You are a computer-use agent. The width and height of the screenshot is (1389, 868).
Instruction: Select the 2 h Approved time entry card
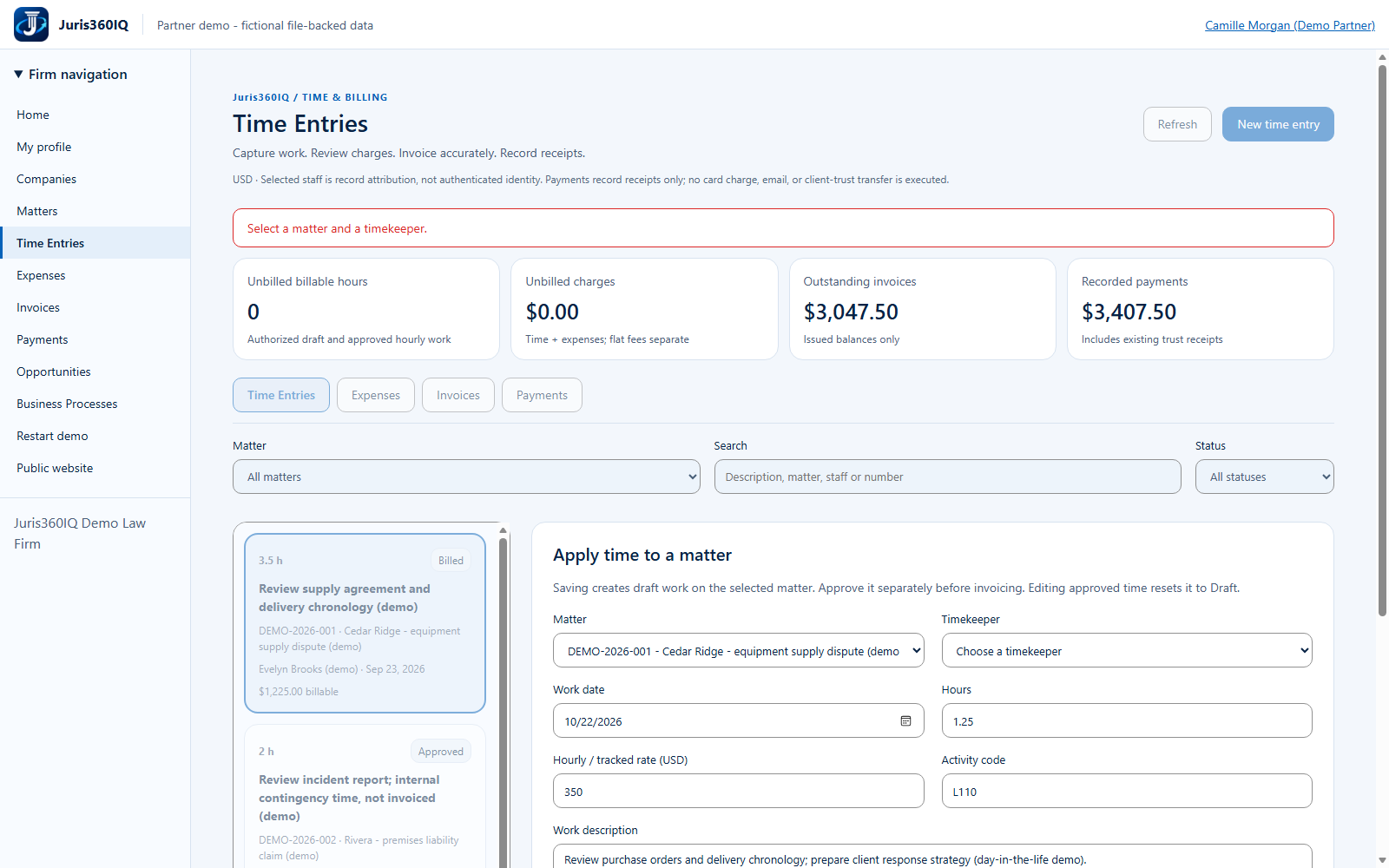tap(365, 797)
